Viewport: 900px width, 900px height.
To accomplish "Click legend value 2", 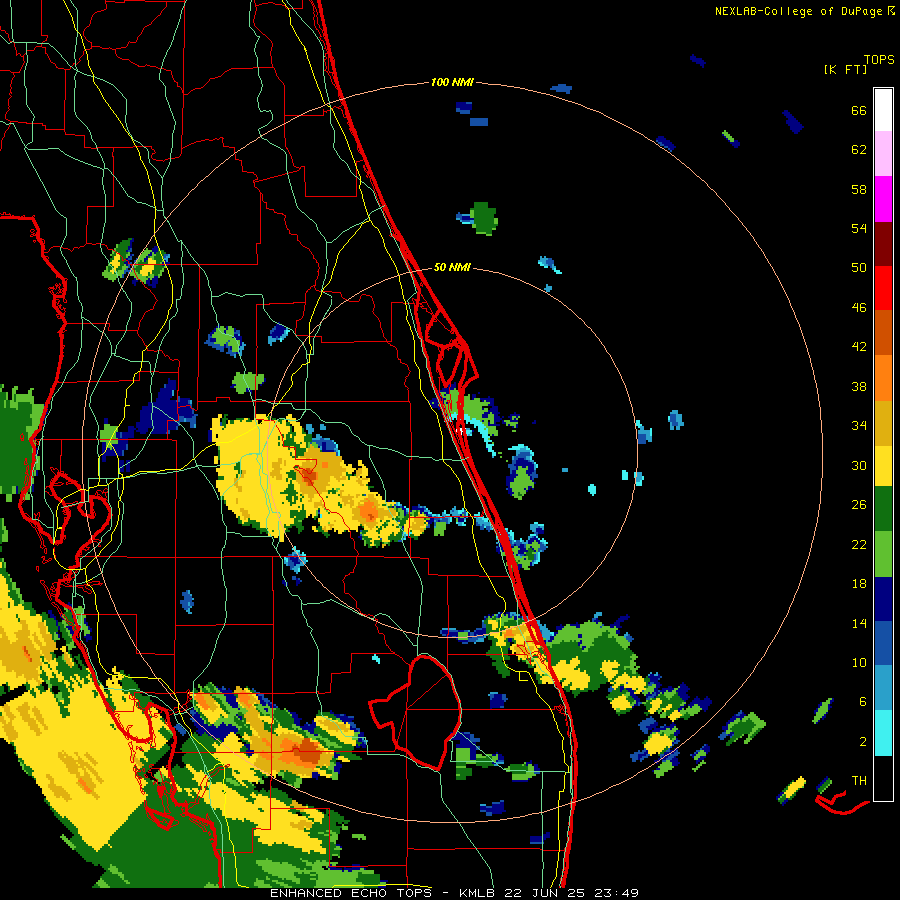I will click(x=863, y=742).
